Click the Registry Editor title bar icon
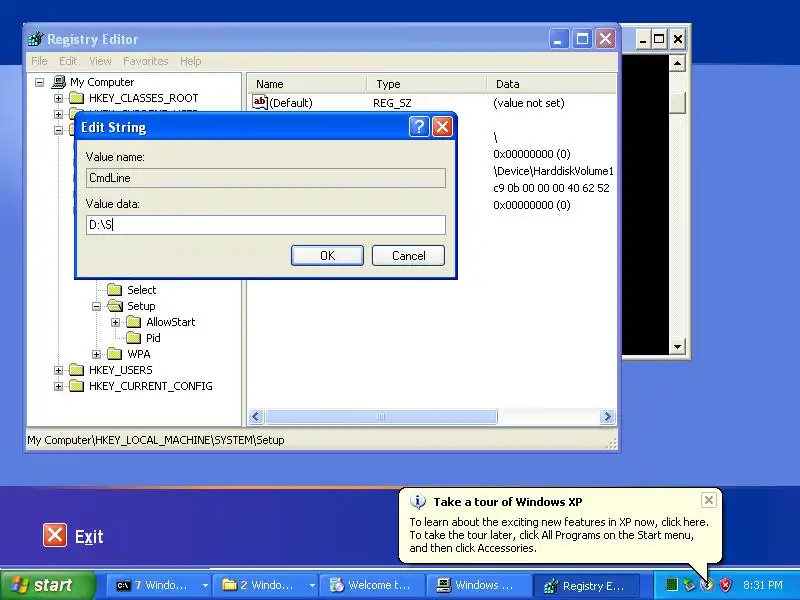The height and width of the screenshot is (600, 800). click(x=36, y=39)
